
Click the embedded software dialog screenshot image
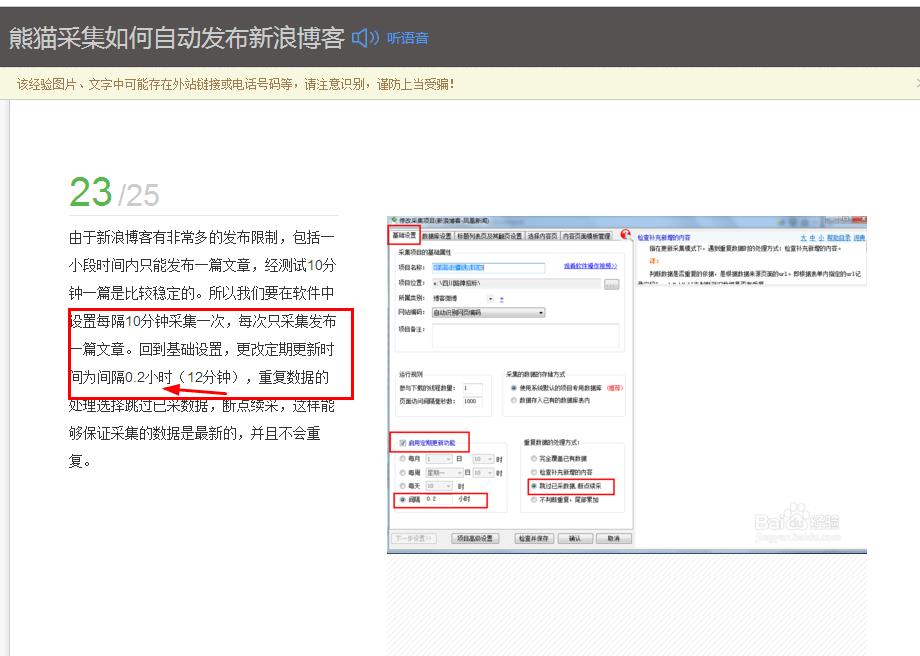[627, 385]
